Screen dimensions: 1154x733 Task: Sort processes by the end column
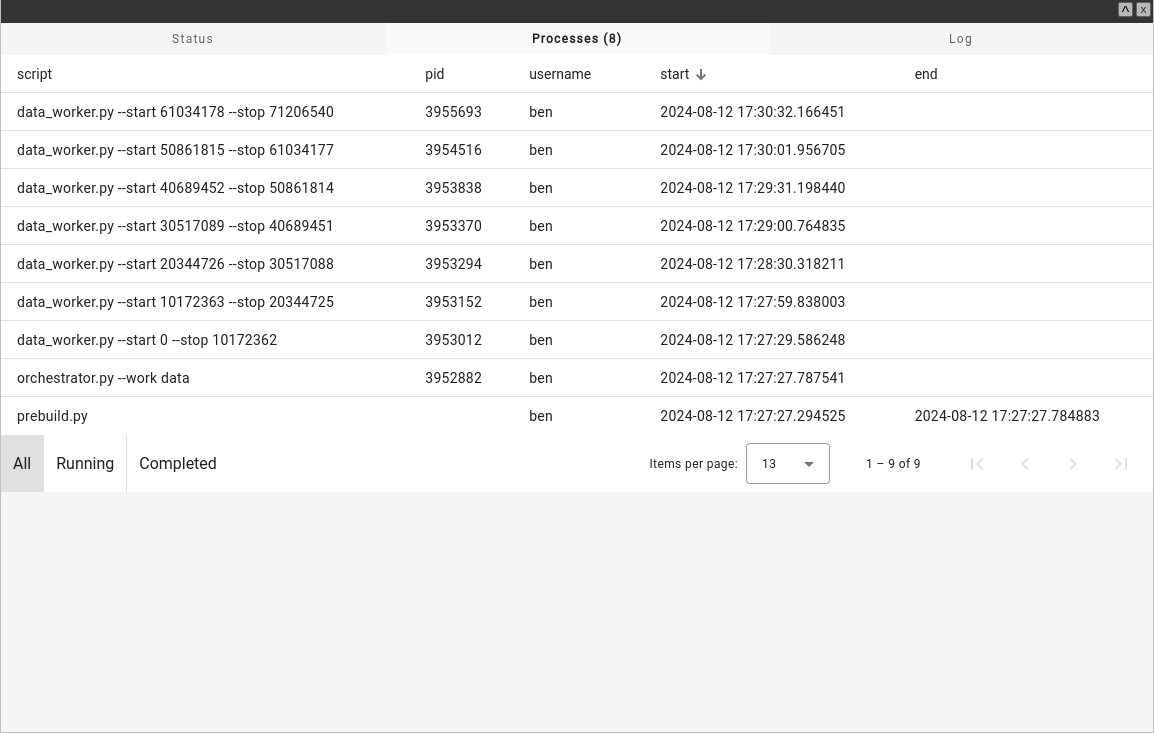tap(925, 74)
